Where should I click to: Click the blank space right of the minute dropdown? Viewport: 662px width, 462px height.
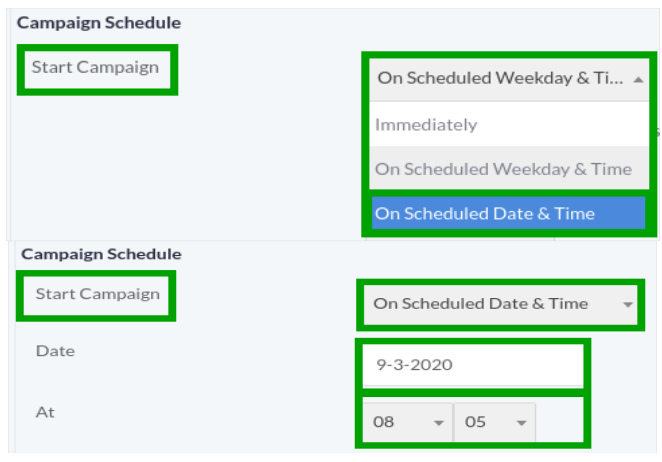coord(562,422)
